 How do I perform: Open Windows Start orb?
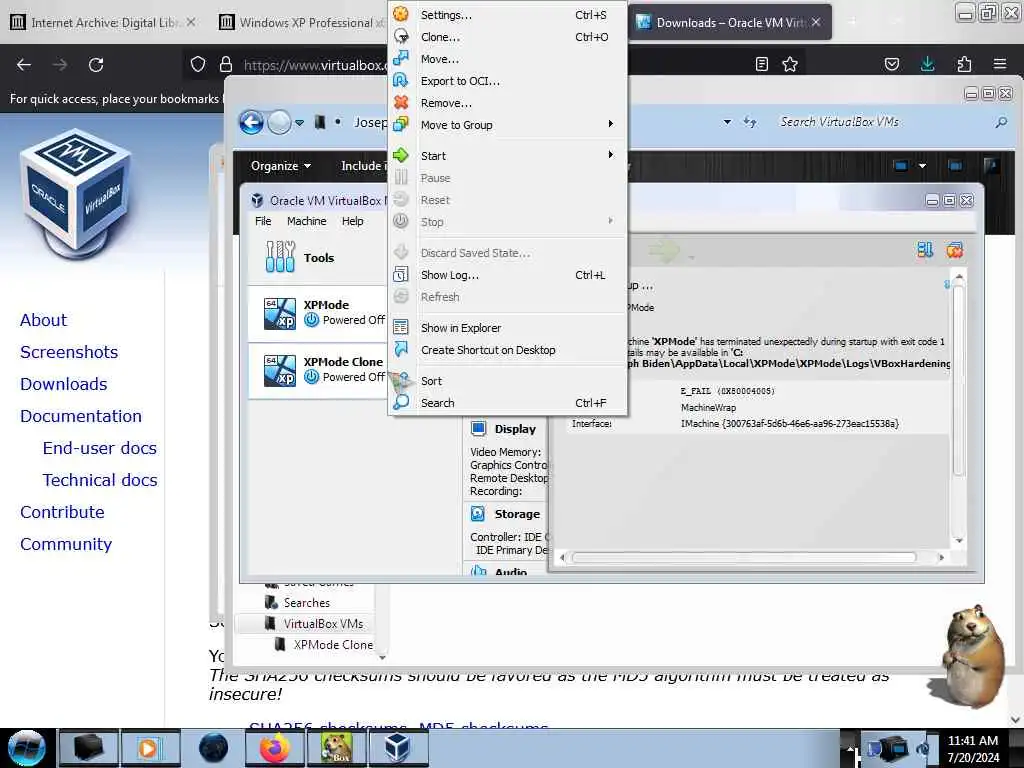[x=26, y=748]
